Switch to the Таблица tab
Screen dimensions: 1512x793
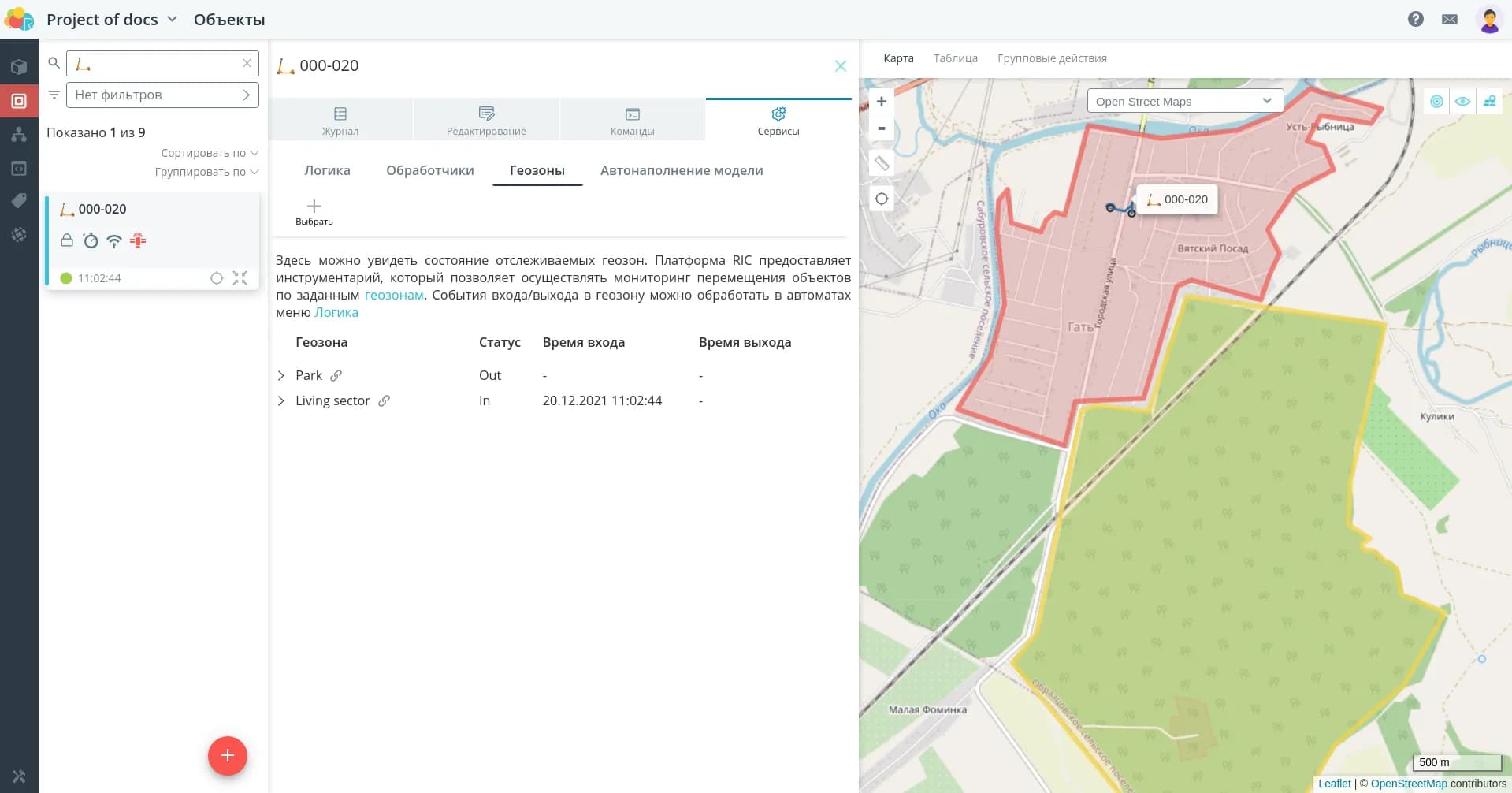pyautogui.click(x=955, y=58)
